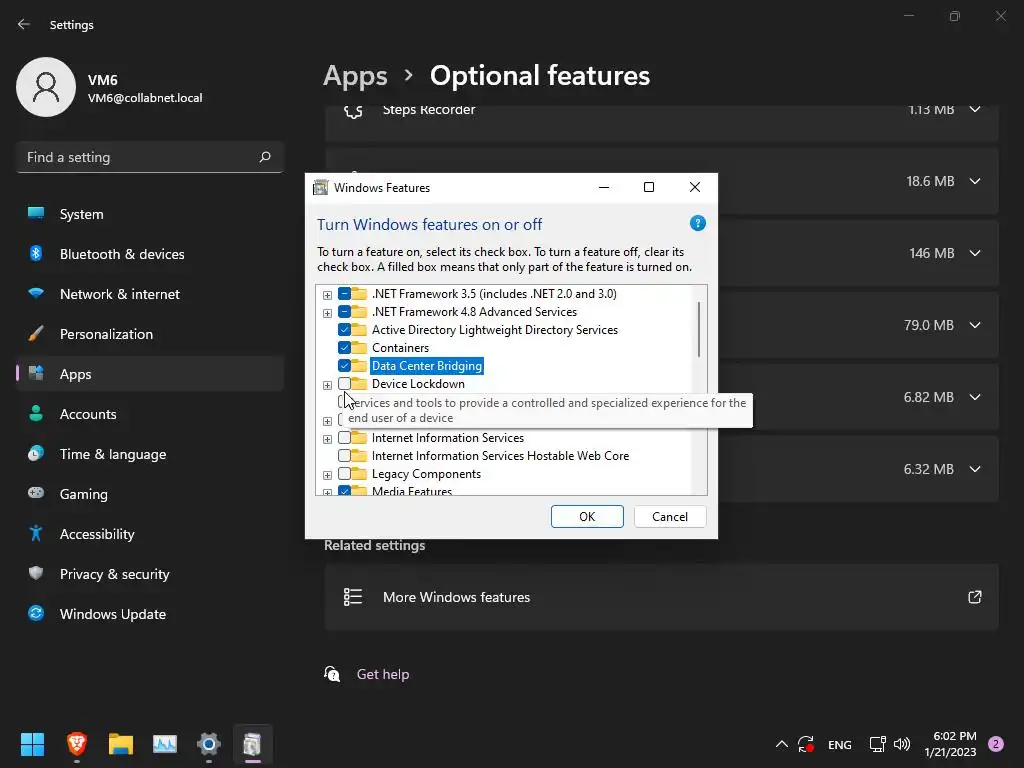Image resolution: width=1024 pixels, height=768 pixels.
Task: Expand the .NET Framework 3.5 tree node
Action: [x=327, y=295]
